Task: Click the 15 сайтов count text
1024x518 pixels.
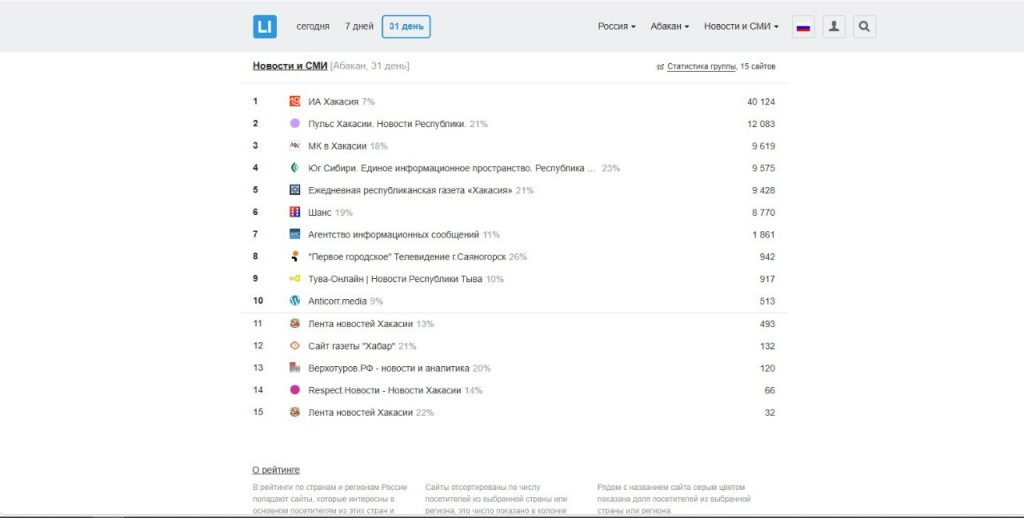Action: click(x=758, y=67)
